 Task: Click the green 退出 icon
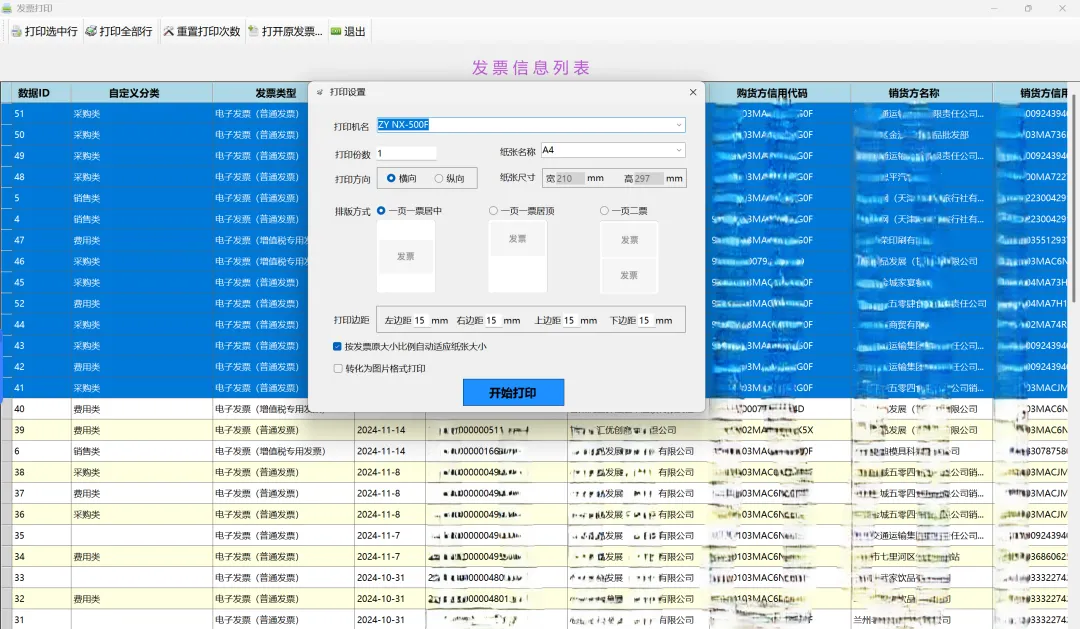click(x=336, y=32)
